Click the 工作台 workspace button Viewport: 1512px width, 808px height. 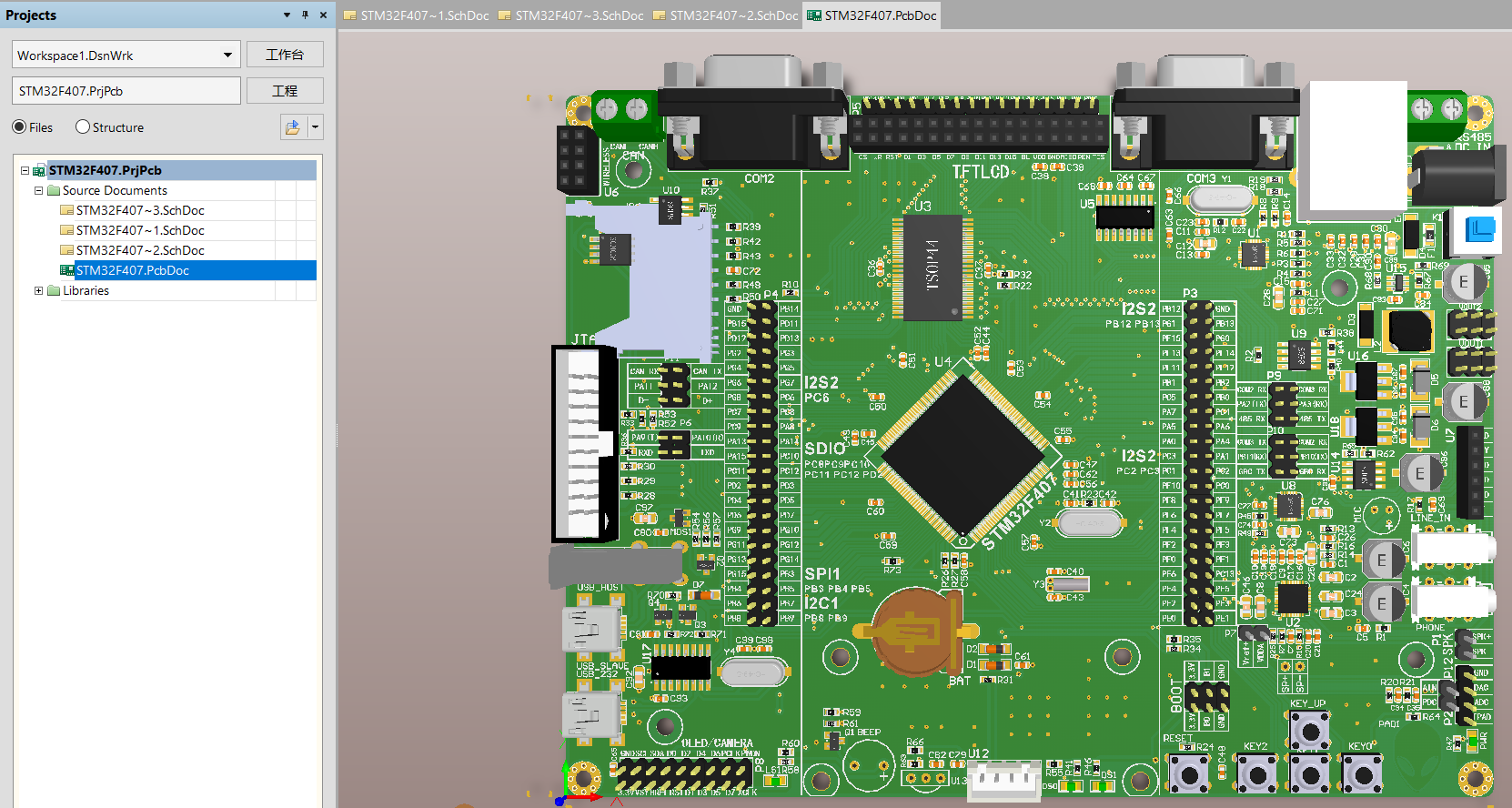(285, 55)
